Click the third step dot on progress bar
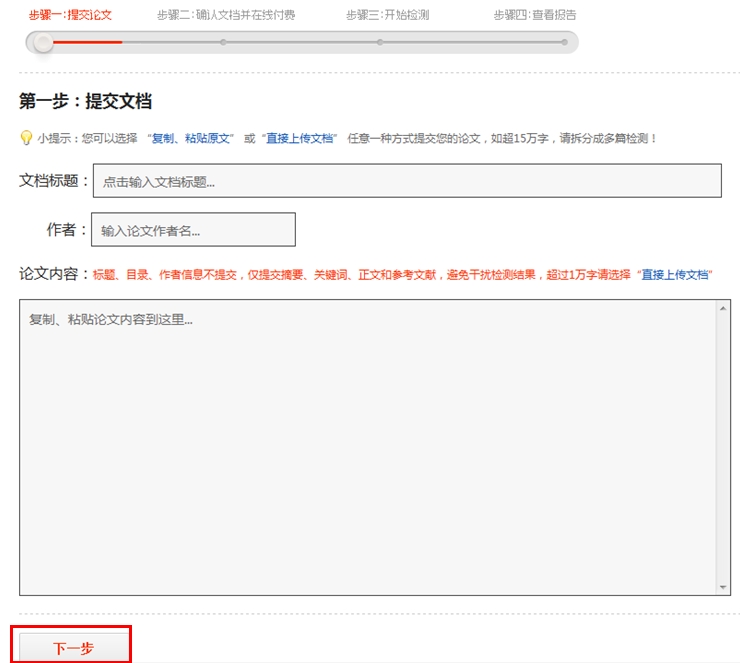The image size is (740, 663). [380, 42]
